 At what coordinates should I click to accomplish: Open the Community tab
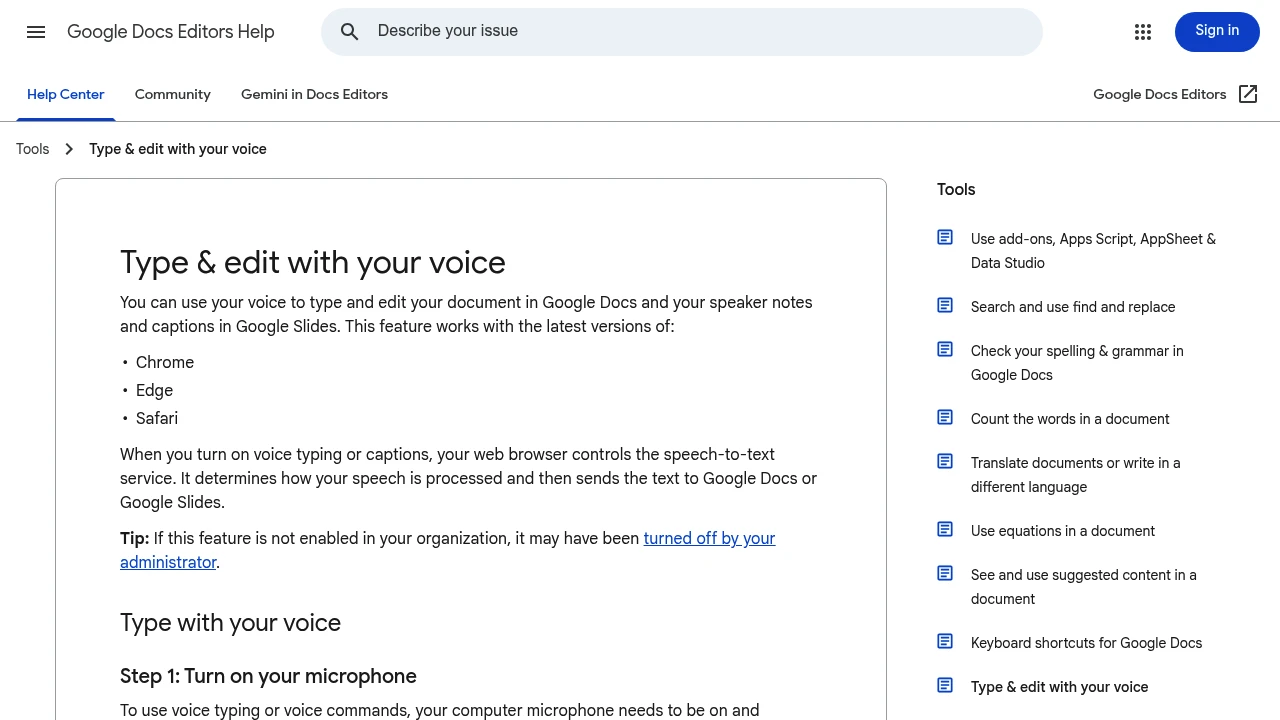click(x=173, y=94)
